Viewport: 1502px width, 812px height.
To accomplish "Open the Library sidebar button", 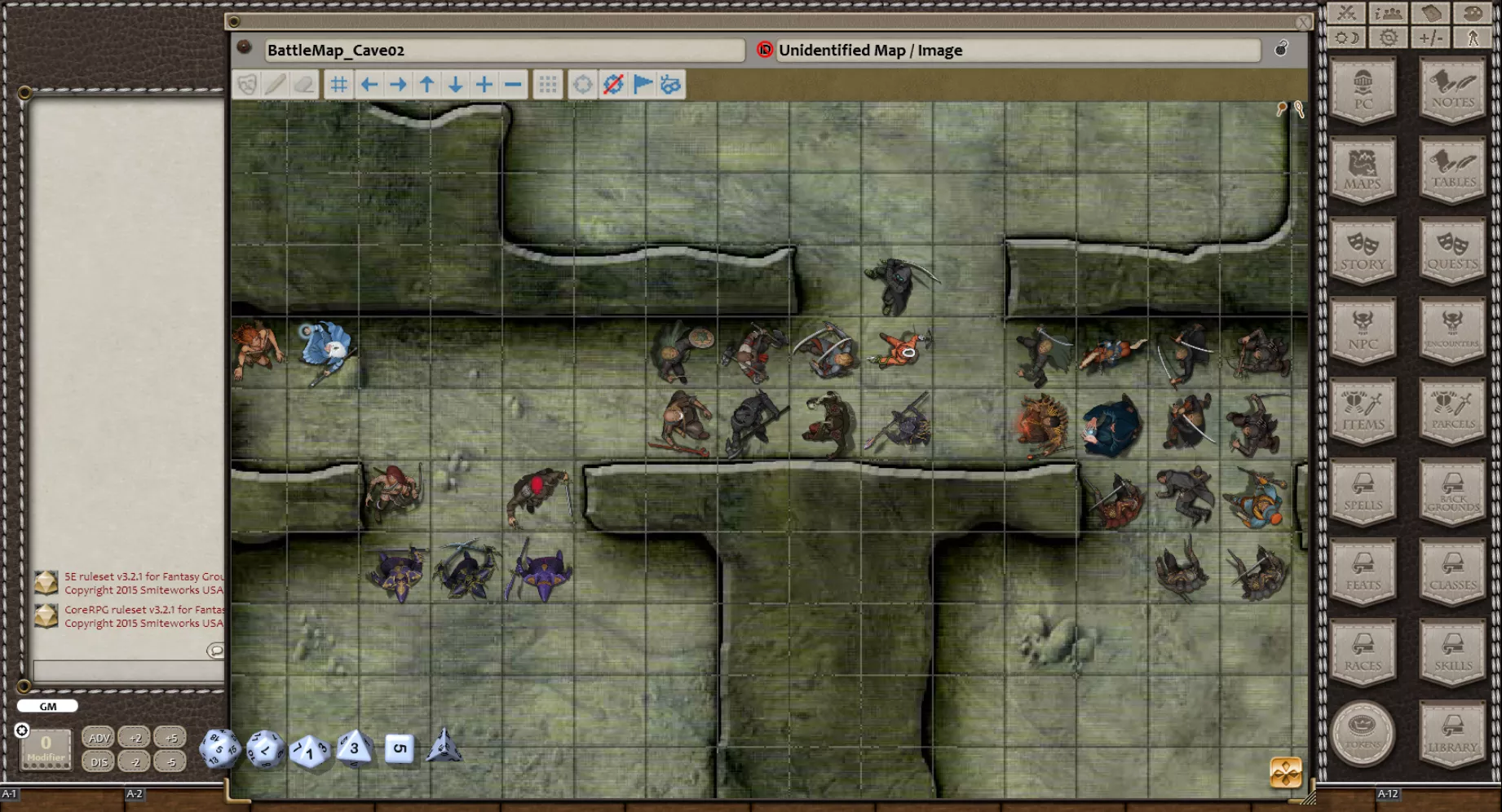I will pyautogui.click(x=1452, y=732).
